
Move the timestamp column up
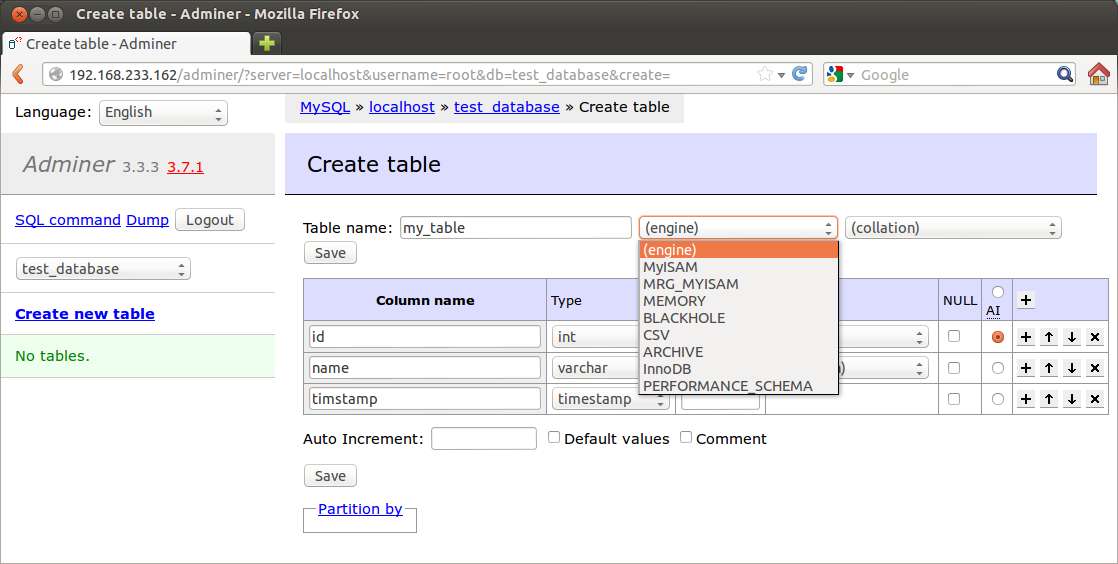pos(1049,399)
